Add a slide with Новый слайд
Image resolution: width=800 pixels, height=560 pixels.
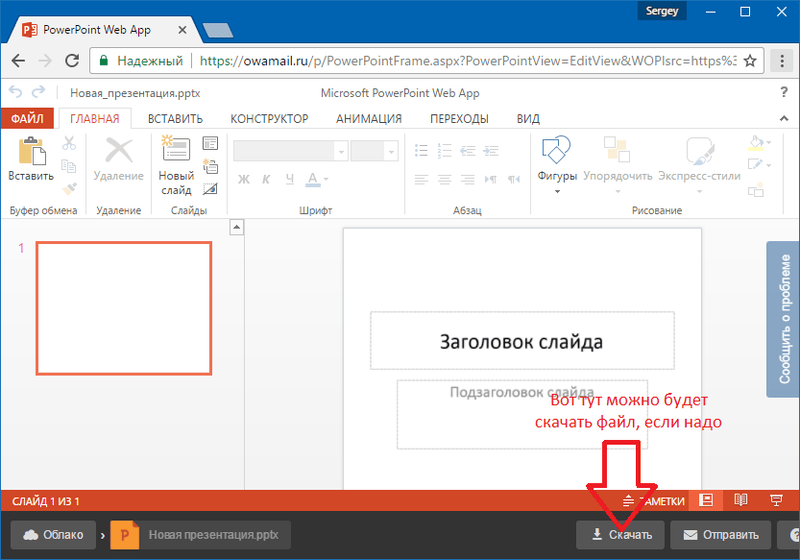[x=176, y=165]
